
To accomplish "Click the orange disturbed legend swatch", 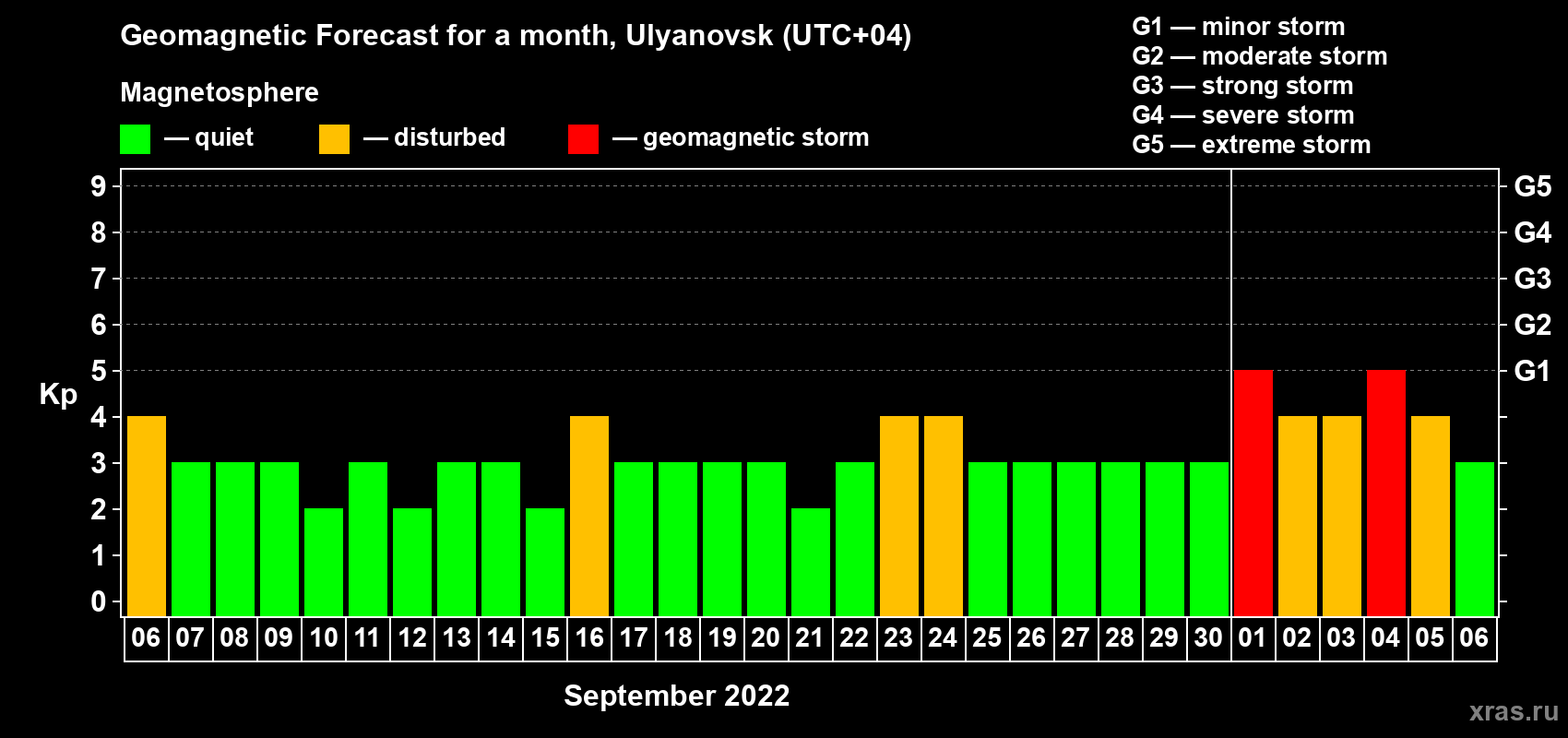I will [334, 139].
